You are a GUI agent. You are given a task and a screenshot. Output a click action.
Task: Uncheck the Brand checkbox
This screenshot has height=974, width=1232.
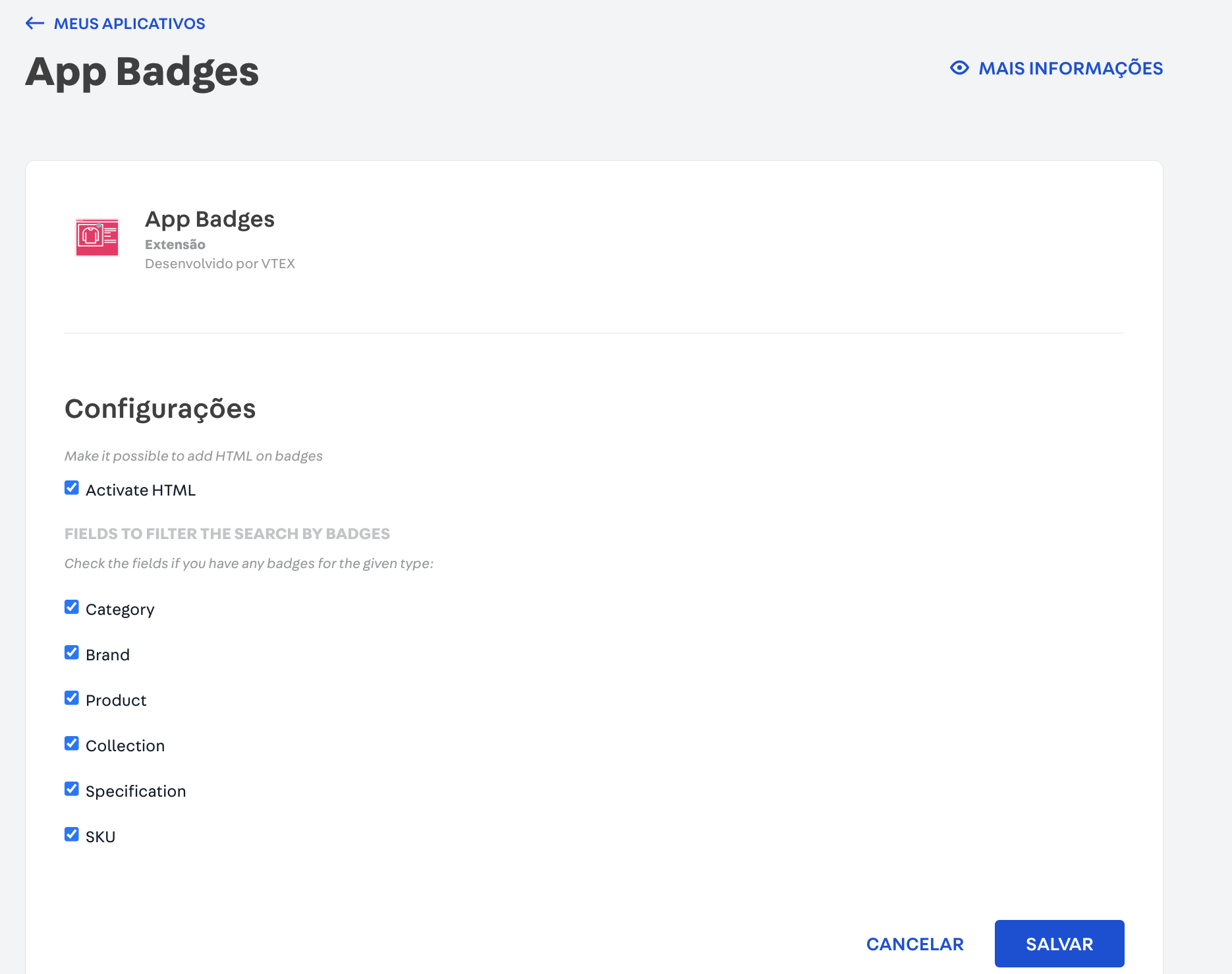click(72, 652)
